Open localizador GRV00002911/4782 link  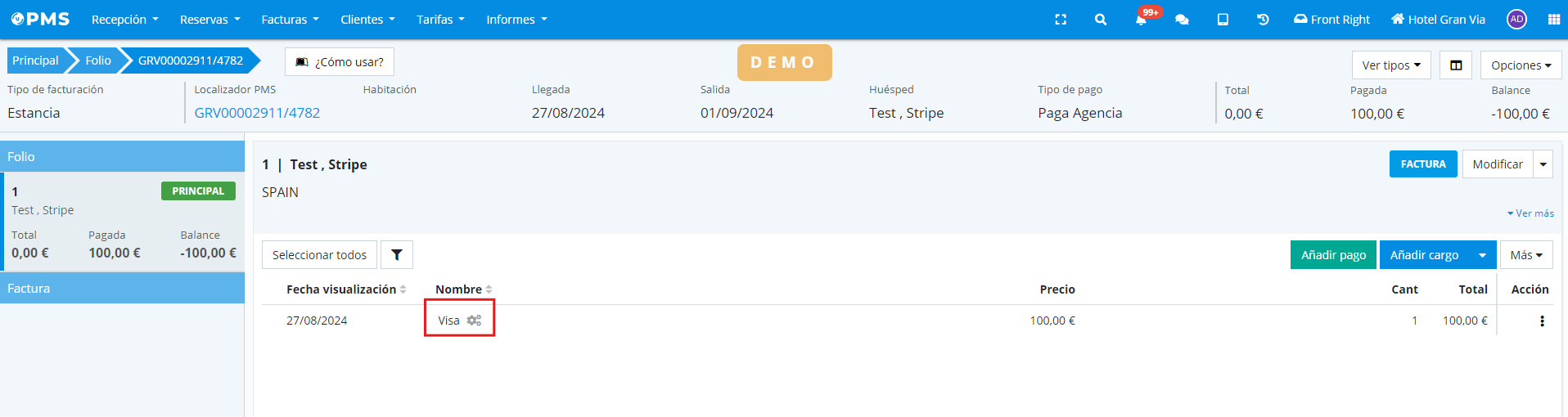click(257, 113)
